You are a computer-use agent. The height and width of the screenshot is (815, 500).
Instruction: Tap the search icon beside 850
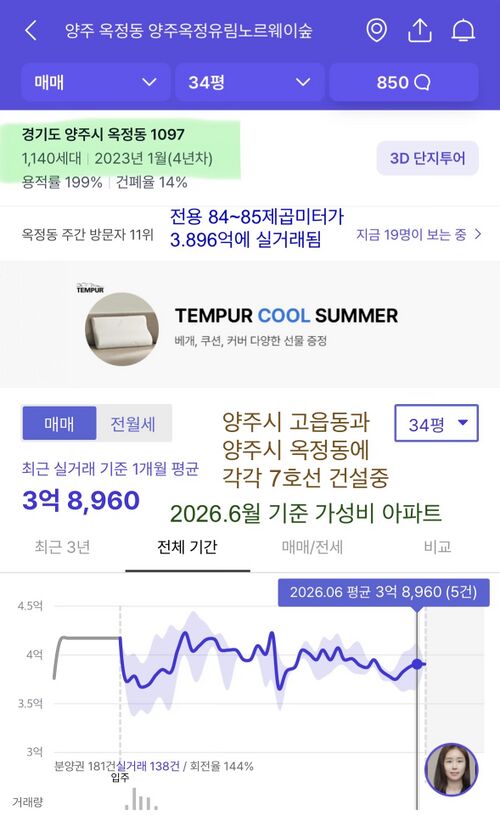click(422, 83)
